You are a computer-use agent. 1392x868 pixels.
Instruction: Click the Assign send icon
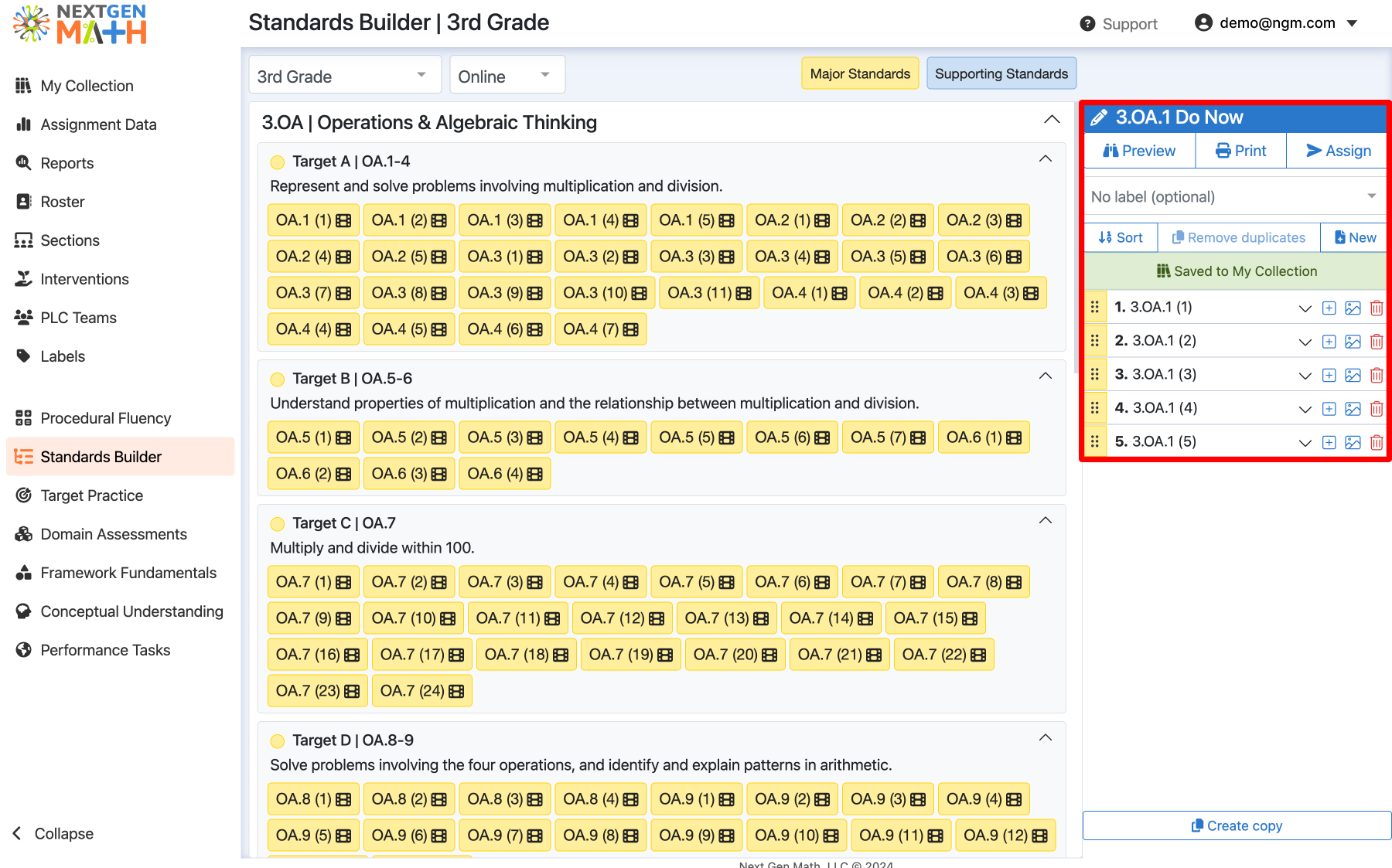(x=1314, y=150)
